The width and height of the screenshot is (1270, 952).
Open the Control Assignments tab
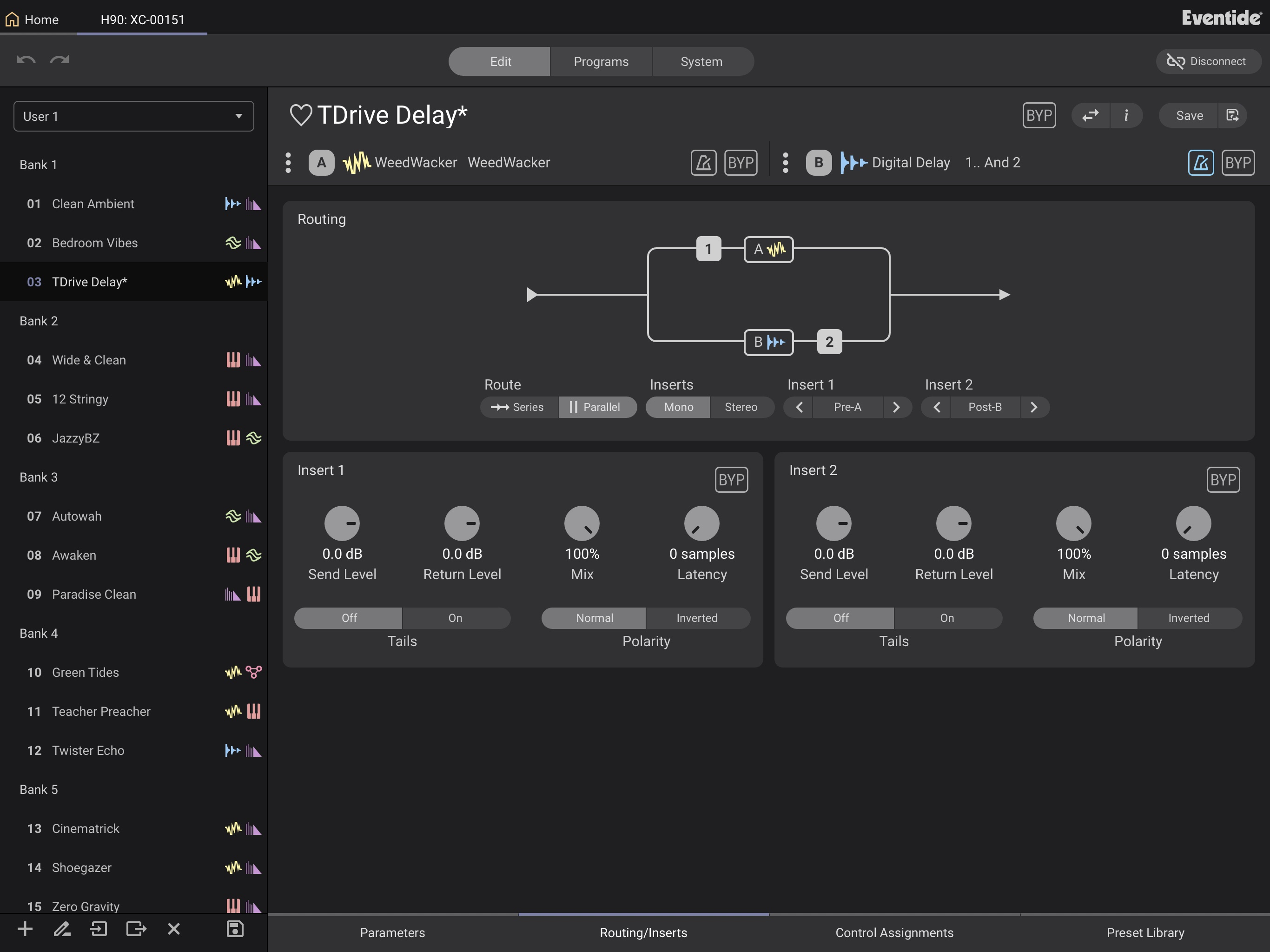(x=894, y=932)
